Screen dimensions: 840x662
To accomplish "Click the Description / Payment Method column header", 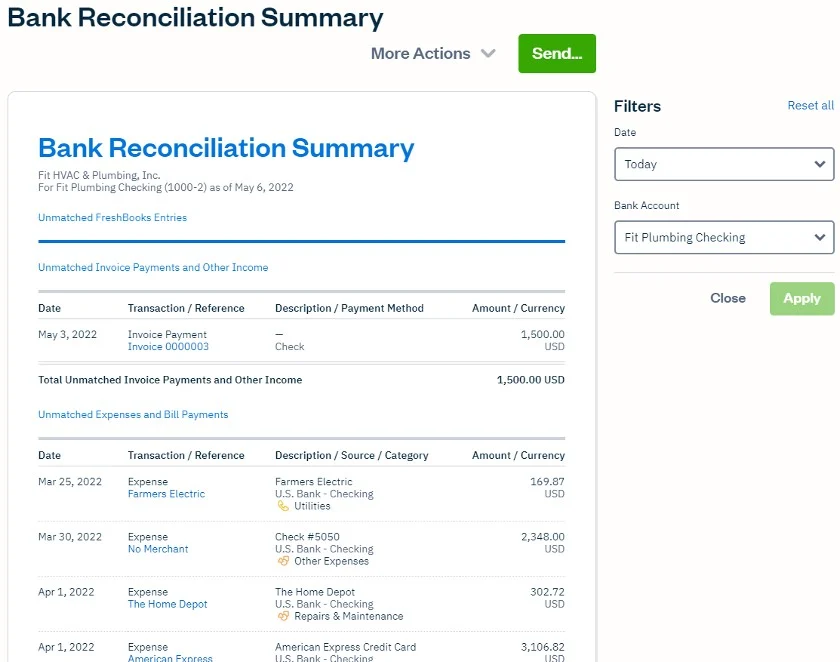I will [x=349, y=308].
